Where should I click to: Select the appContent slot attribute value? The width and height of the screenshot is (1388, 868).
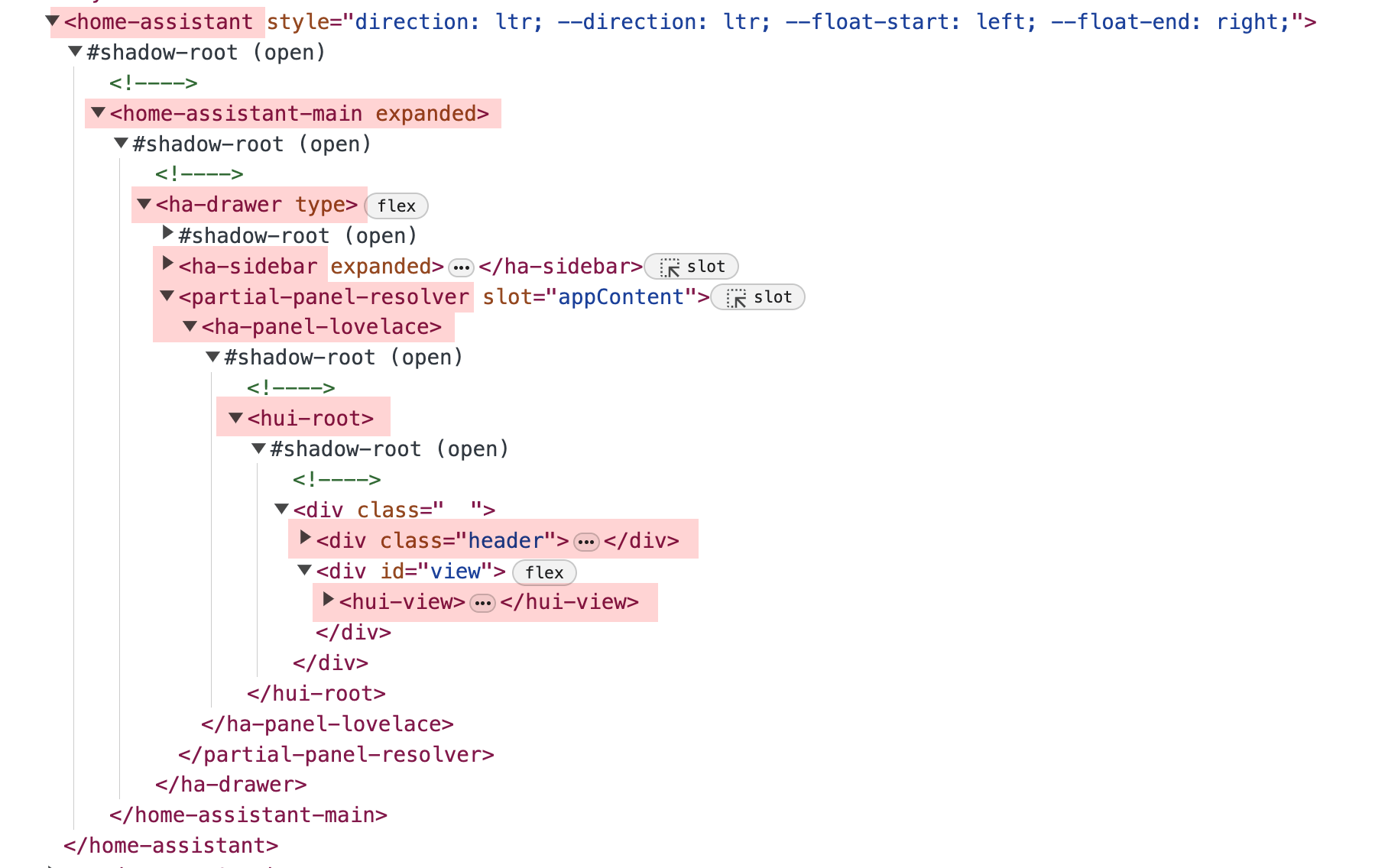pos(621,296)
